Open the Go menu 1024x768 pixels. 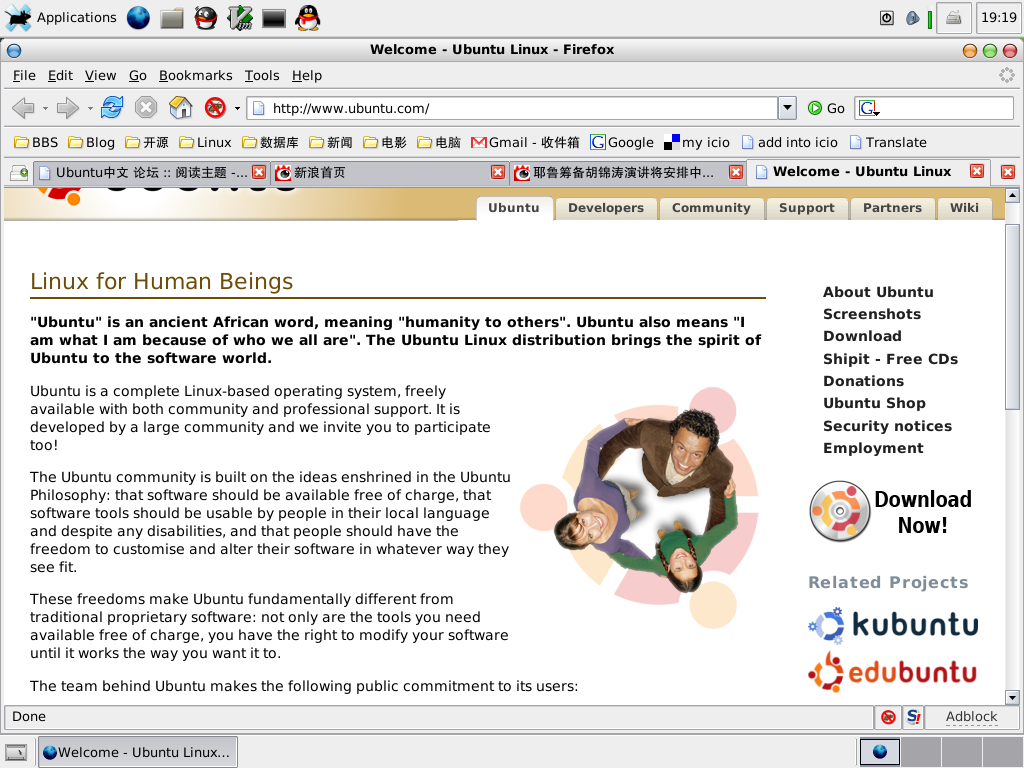click(x=137, y=76)
